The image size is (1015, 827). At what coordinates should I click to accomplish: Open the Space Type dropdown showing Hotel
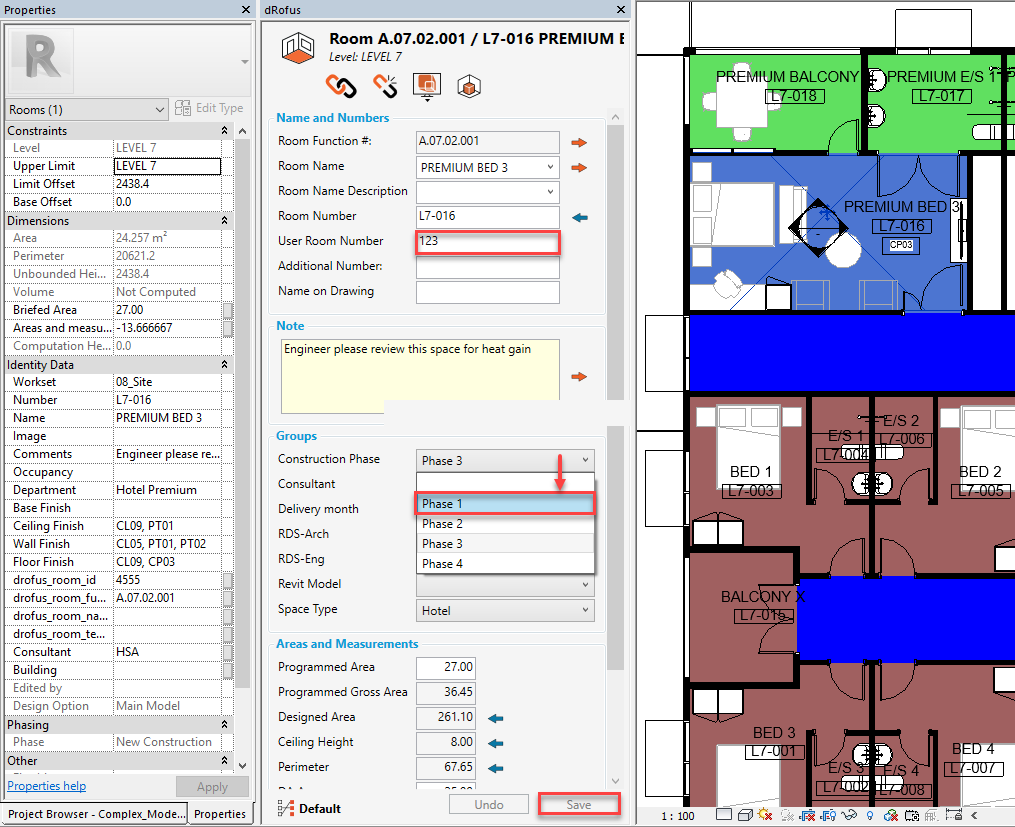tap(585, 611)
